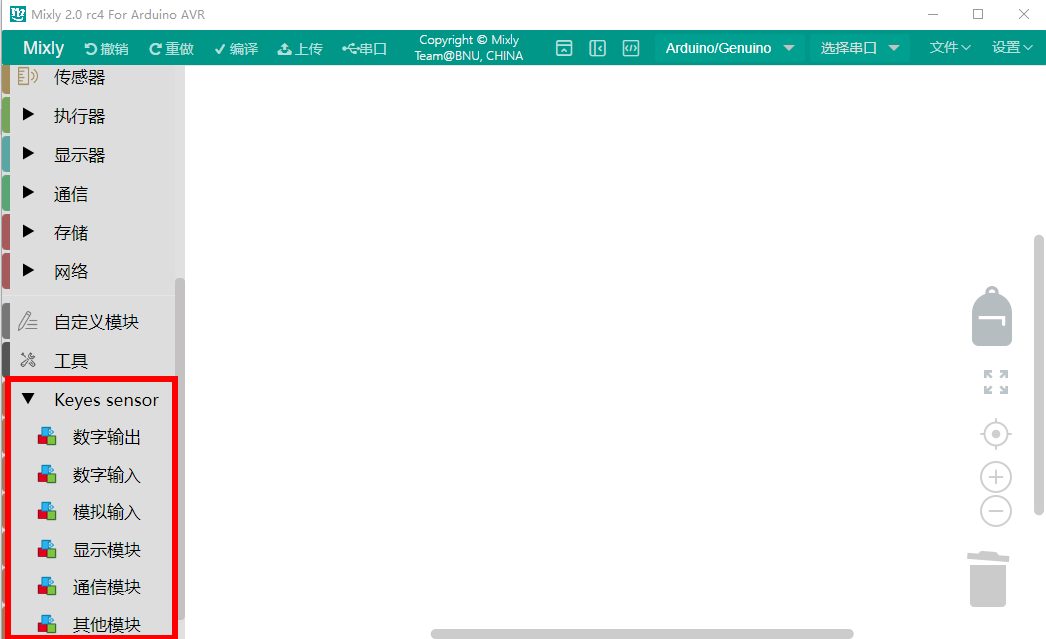Click the zoom-to-fit arrows icon

tap(995, 382)
